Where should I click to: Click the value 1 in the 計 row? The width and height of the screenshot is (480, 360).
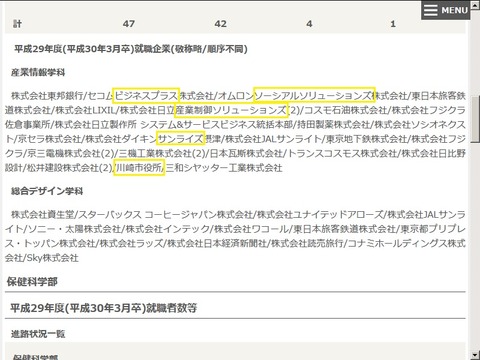[x=393, y=24]
